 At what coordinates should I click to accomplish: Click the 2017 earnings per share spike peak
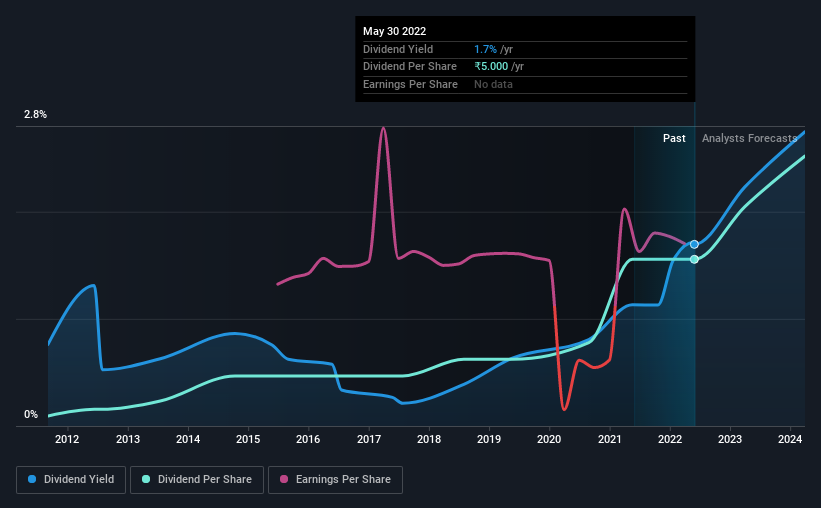tap(384, 128)
